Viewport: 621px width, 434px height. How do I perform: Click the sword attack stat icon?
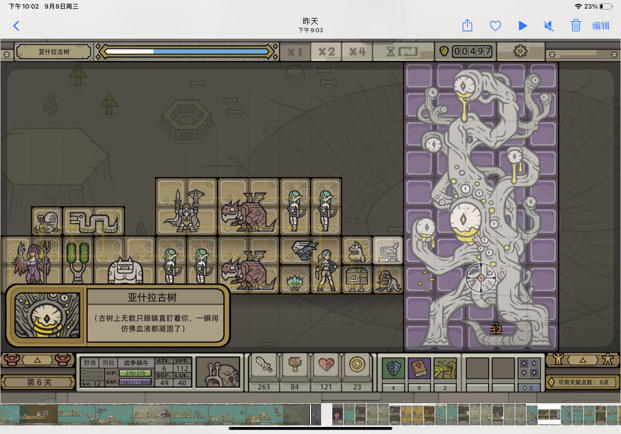point(264,364)
